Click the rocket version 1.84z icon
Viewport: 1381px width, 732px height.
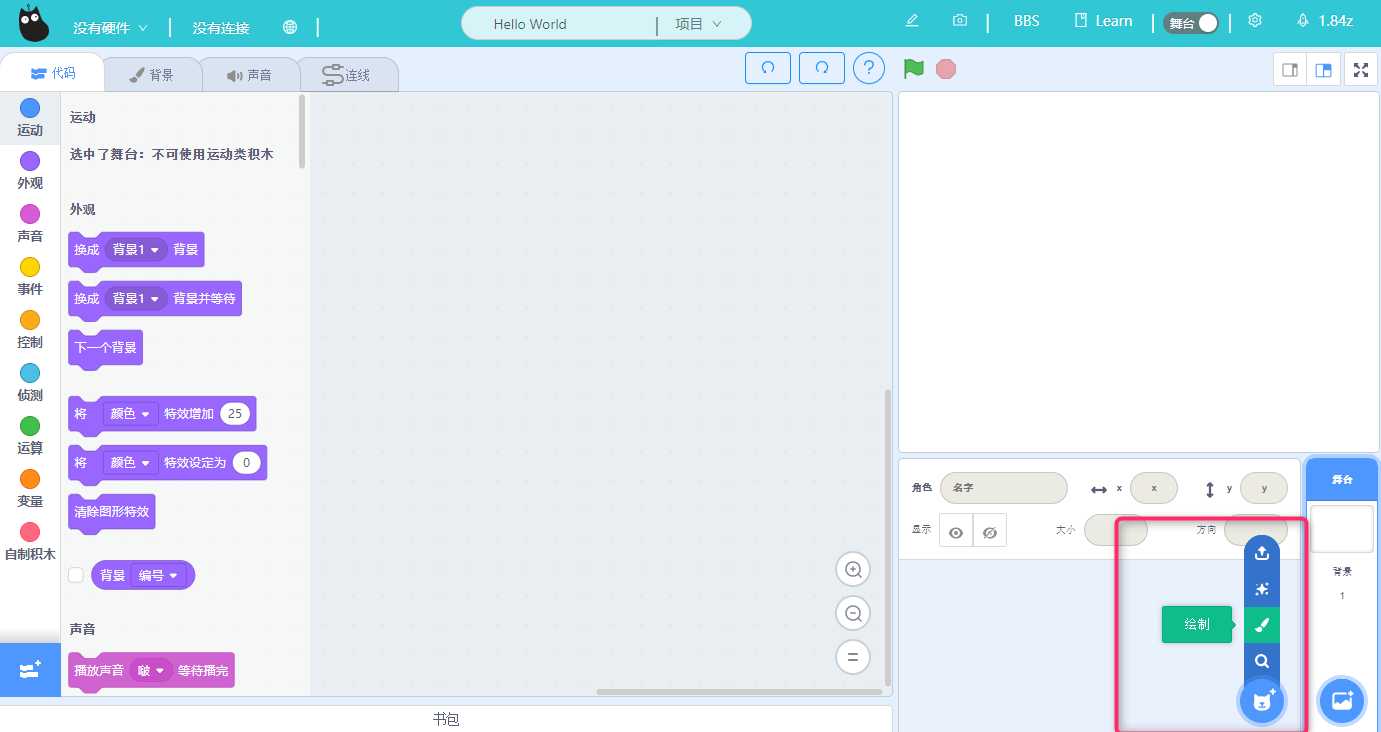click(x=1303, y=21)
